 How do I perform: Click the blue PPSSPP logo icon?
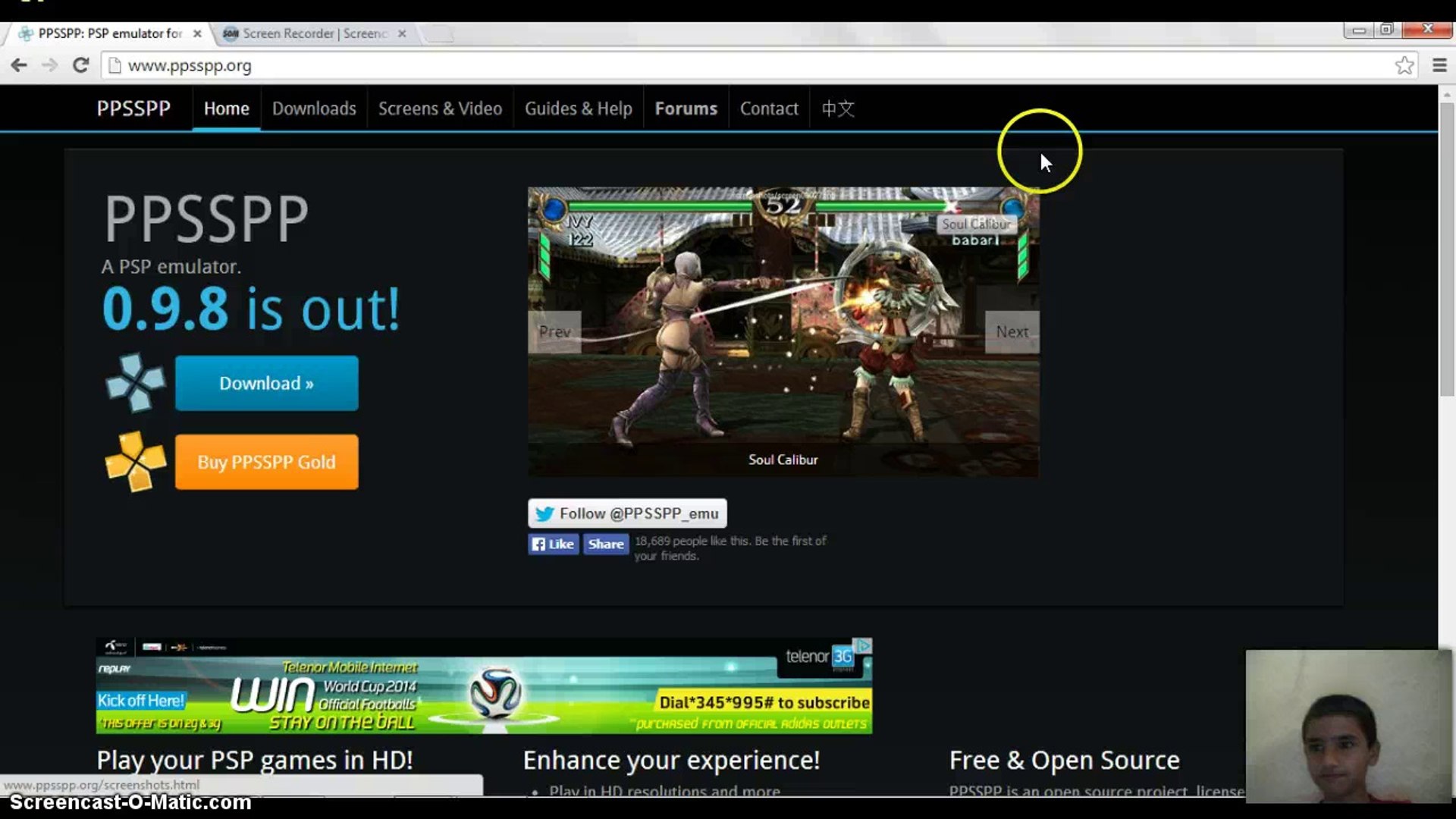click(135, 383)
